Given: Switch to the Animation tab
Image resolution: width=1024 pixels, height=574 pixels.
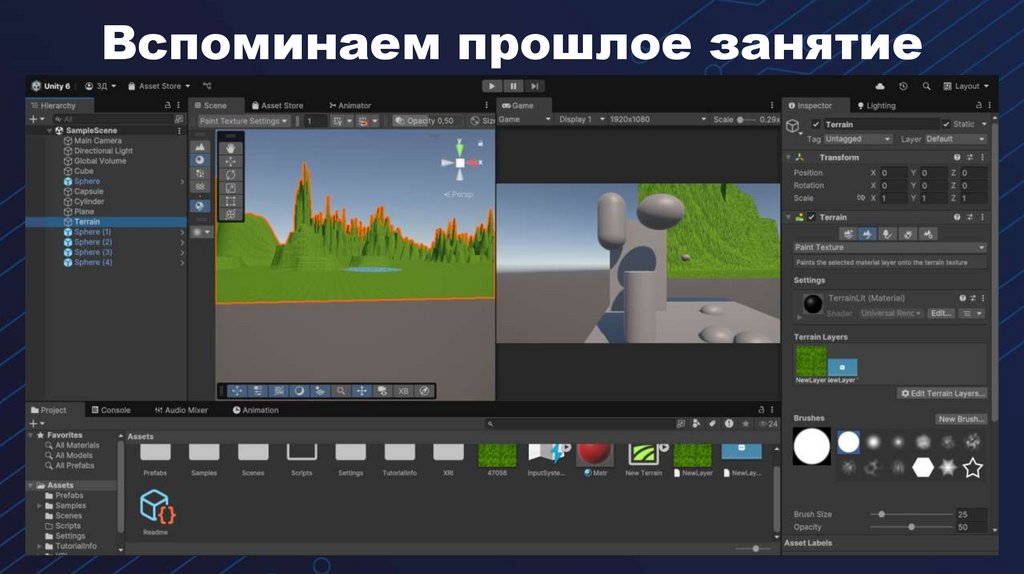Looking at the screenshot, I should click(255, 410).
